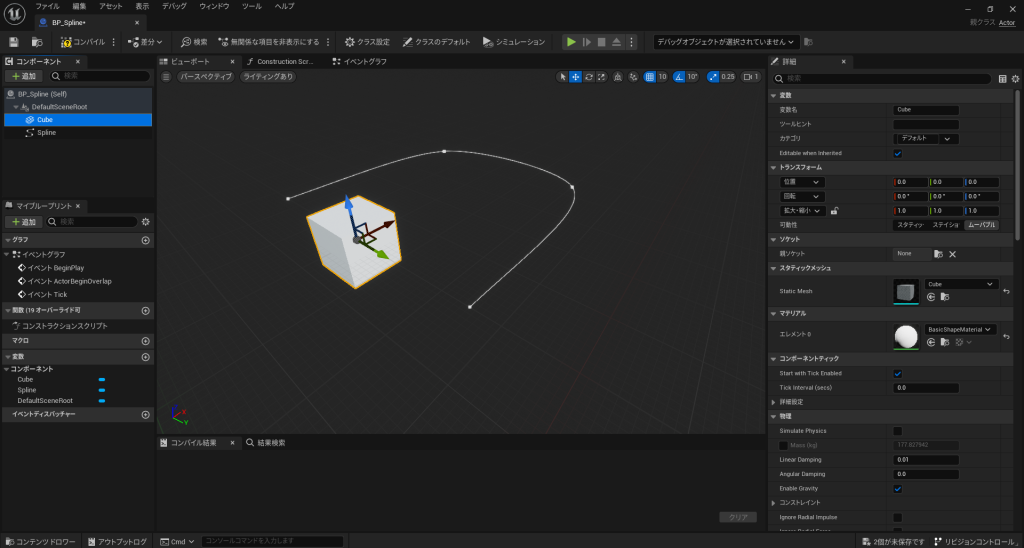Toggle Editable when Inherited checkbox
The width and height of the screenshot is (1024, 548).
click(897, 153)
